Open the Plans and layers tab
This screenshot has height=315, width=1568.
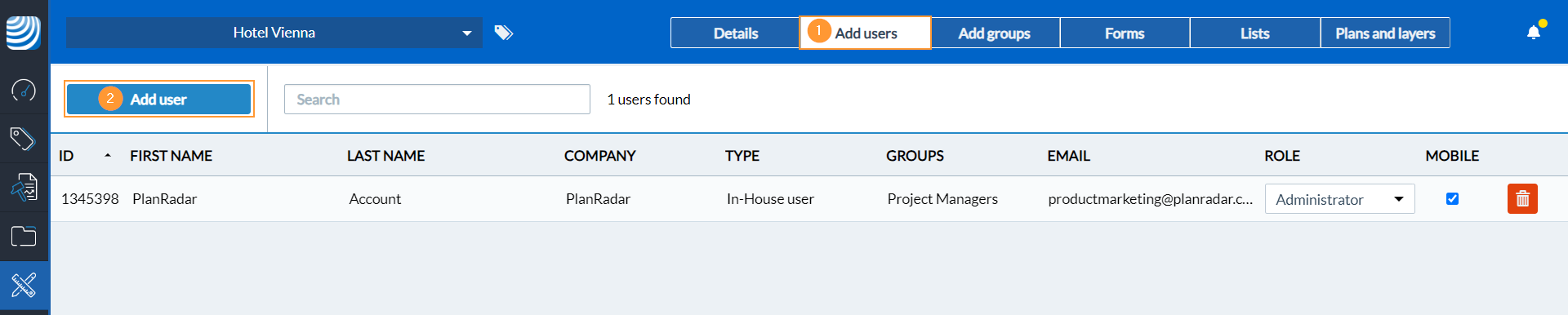[x=1385, y=33]
